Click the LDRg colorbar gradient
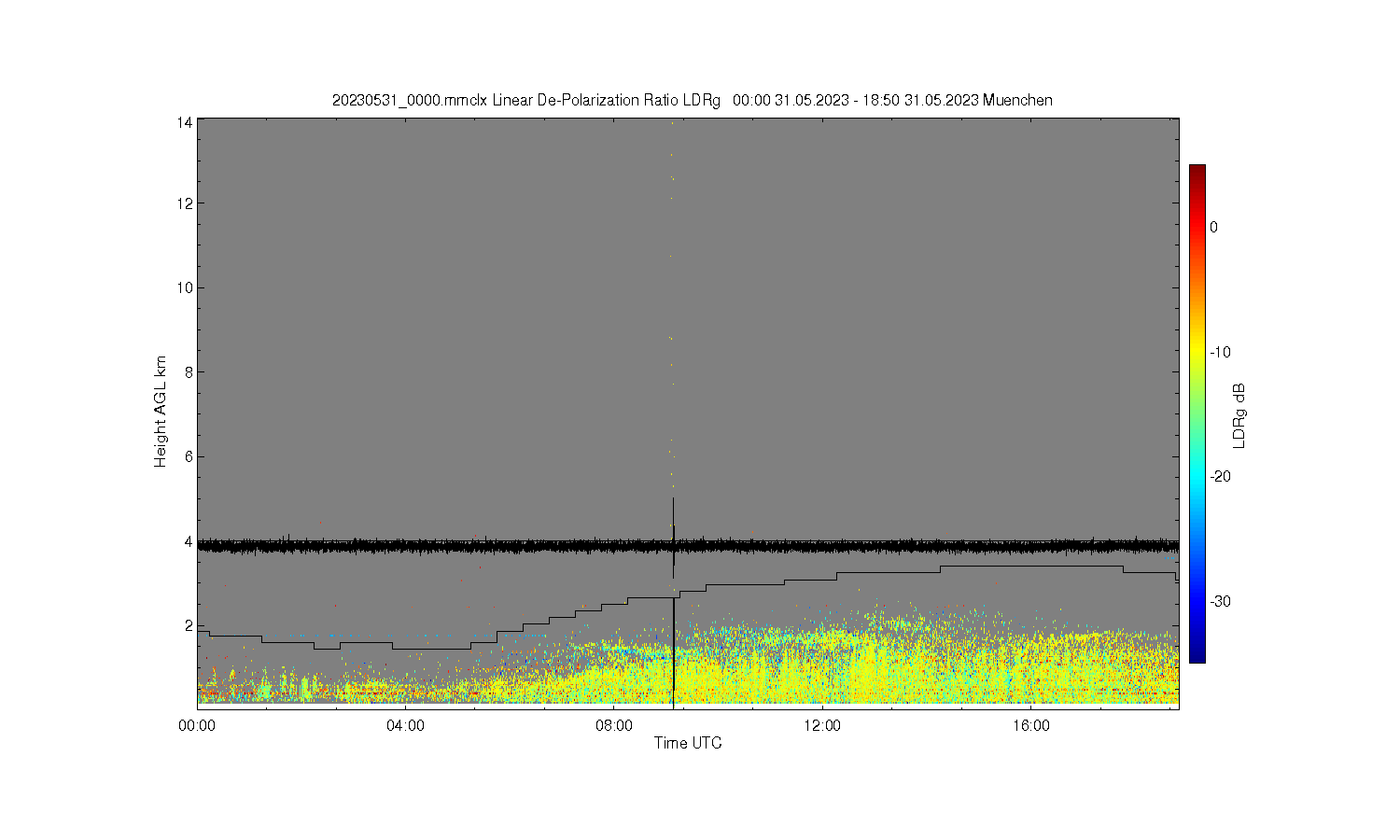Viewport: 1400px width, 840px height. [x=1197, y=413]
